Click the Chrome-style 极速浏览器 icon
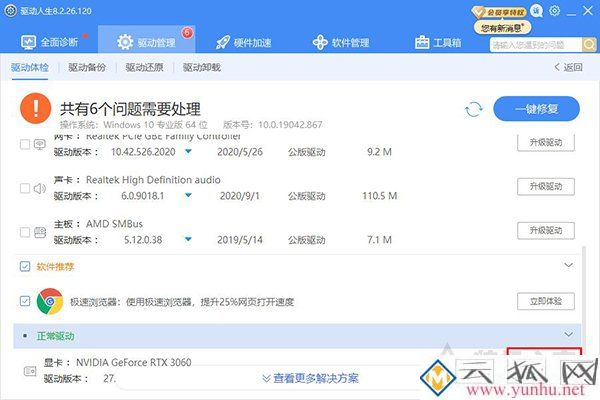 (x=50, y=301)
